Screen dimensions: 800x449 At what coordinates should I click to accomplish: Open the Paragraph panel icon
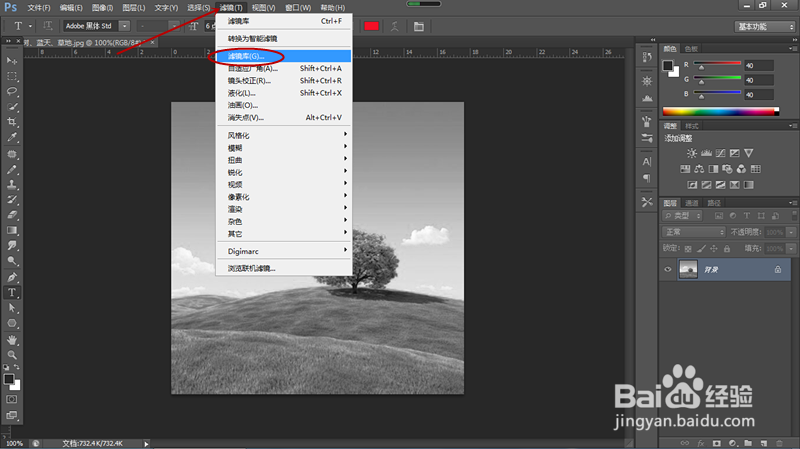[x=647, y=178]
